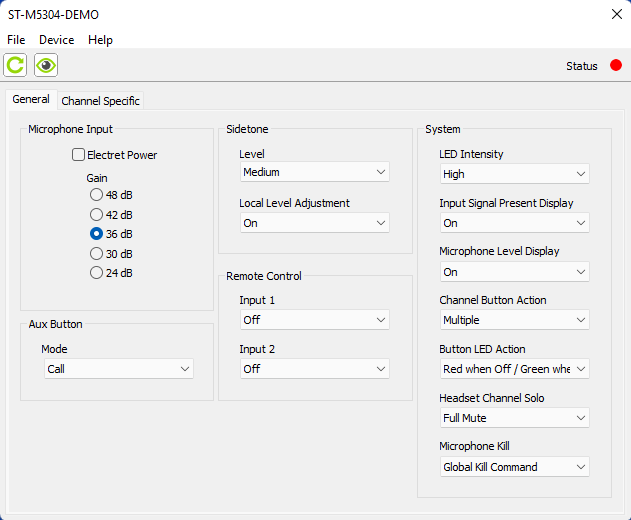Image resolution: width=631 pixels, height=520 pixels.
Task: Select the 24 dB gain radio button
Action: 96,273
